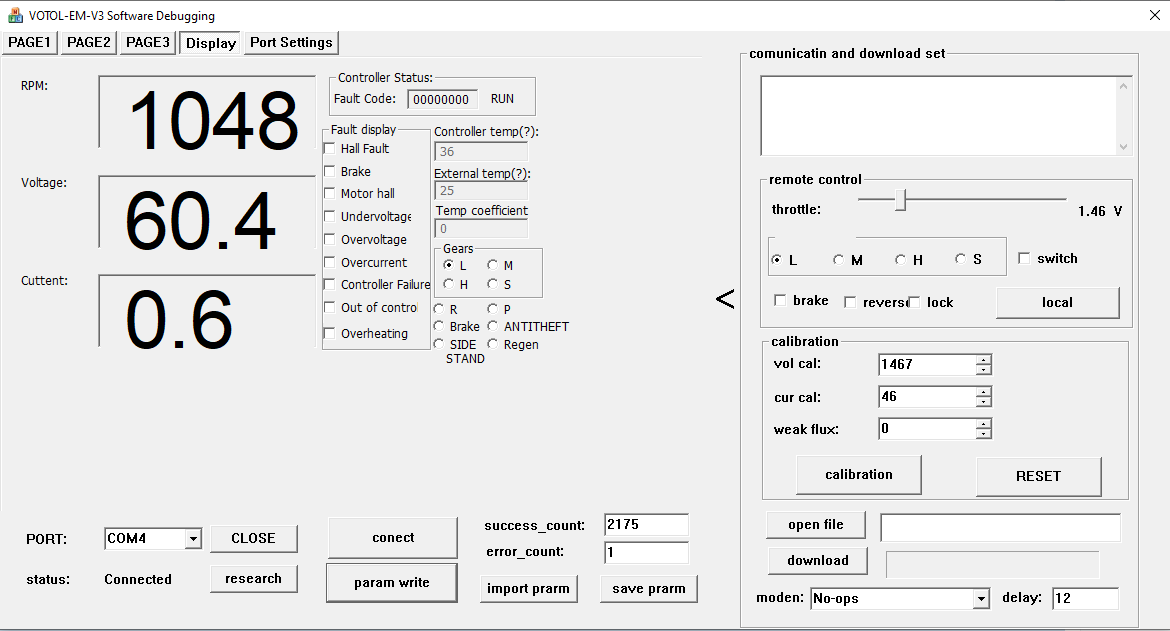The width and height of the screenshot is (1170, 631).
Task: Open the Port Settings tab
Action: pos(291,42)
